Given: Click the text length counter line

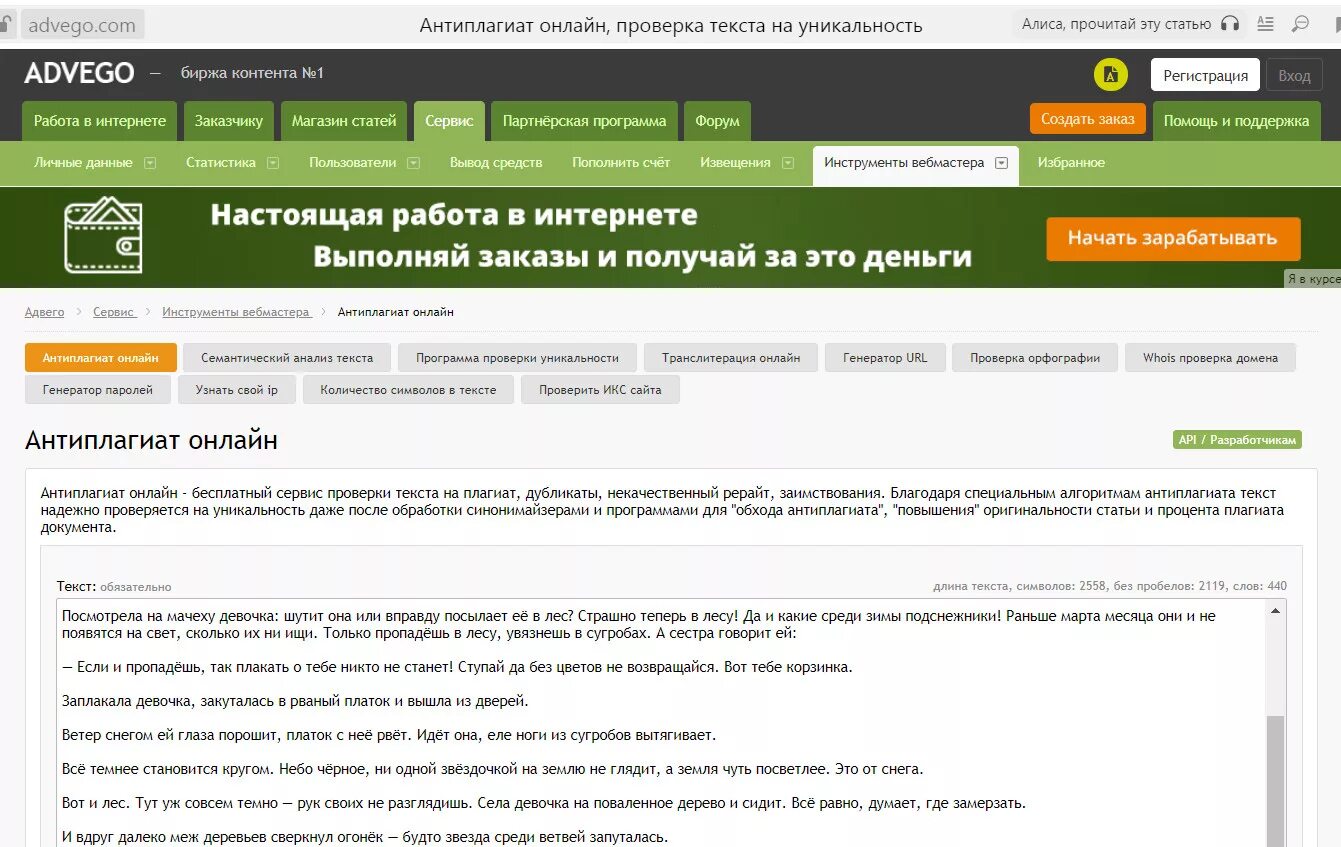Looking at the screenshot, I should point(1110,586).
